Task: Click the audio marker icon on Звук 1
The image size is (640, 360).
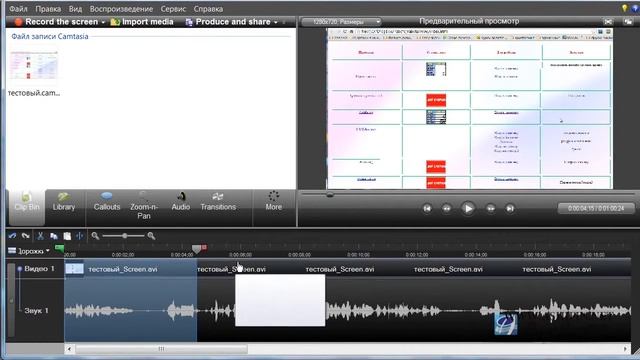Action: pos(506,324)
